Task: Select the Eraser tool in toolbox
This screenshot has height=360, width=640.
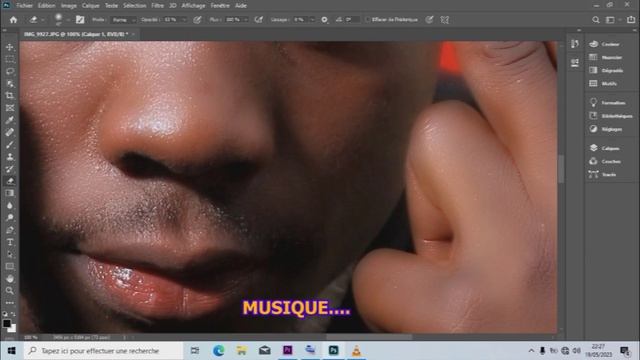Action: 10,181
